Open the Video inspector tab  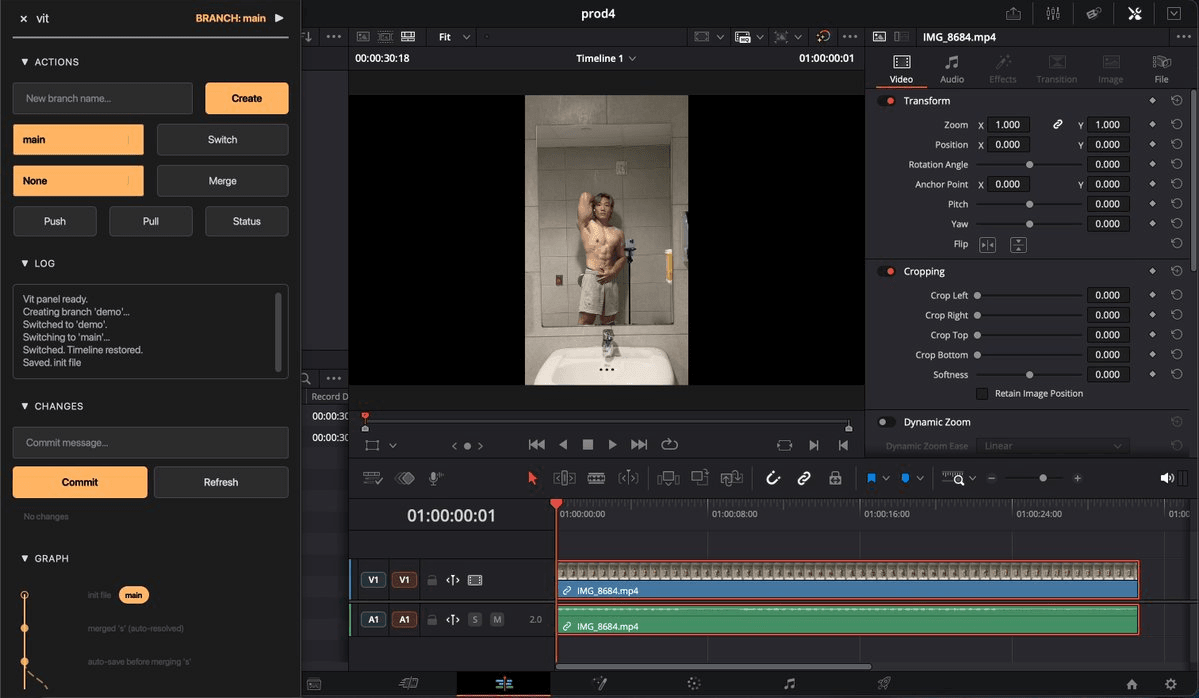[x=902, y=69]
